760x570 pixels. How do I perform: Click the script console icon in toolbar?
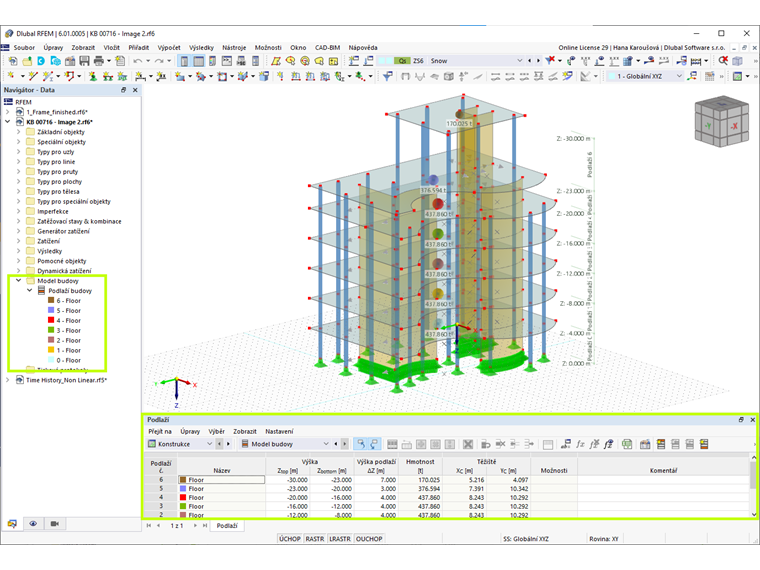point(227,61)
